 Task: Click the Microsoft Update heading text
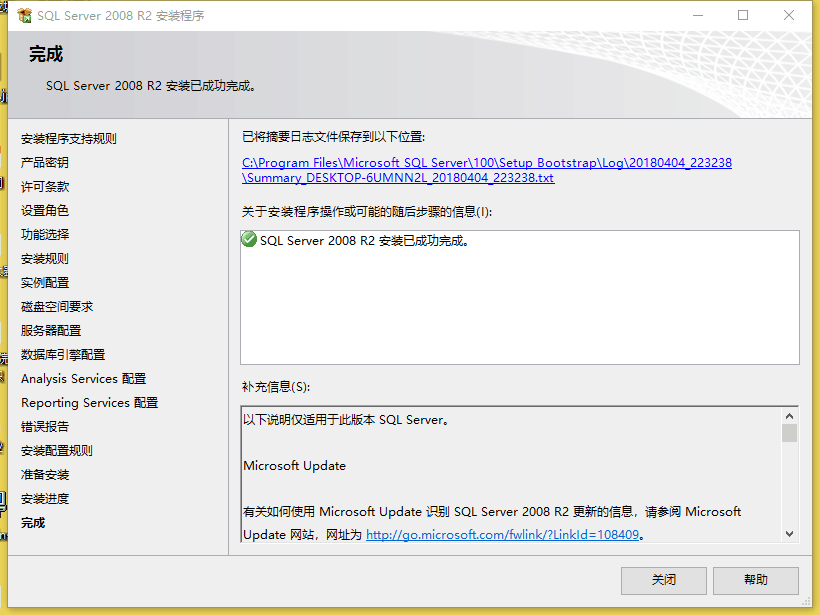tap(294, 466)
